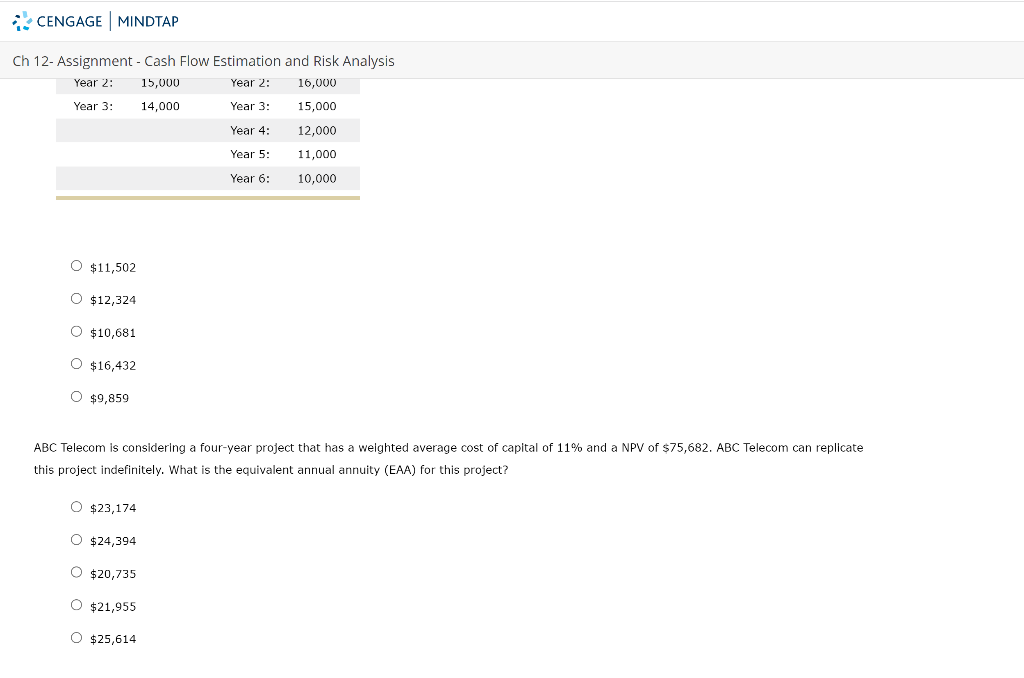Select the $16,432 option
Viewport: 1024px width, 678px height.
tap(76, 364)
